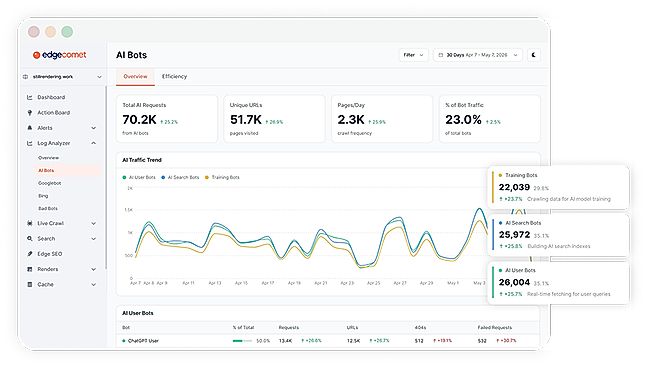
Task: Click the workspace icon beside the site name
Action: coord(26,77)
